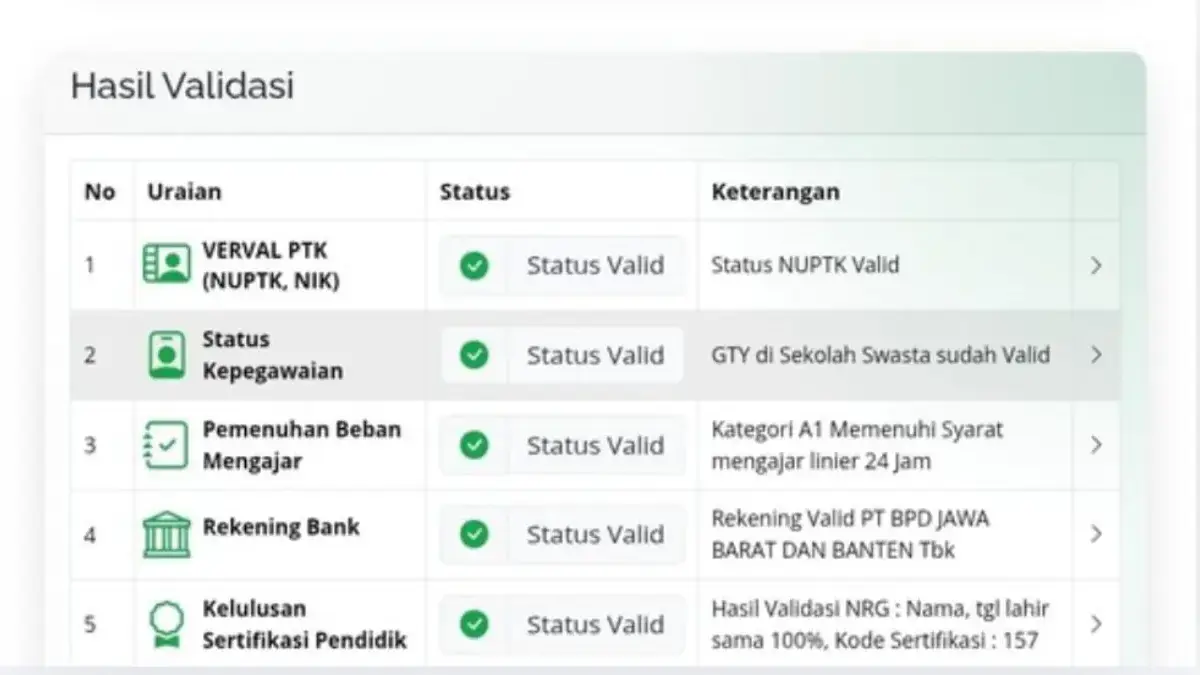Viewport: 1200px width, 675px height.
Task: Click the VERVAL PTK identity card icon
Action: [168, 265]
